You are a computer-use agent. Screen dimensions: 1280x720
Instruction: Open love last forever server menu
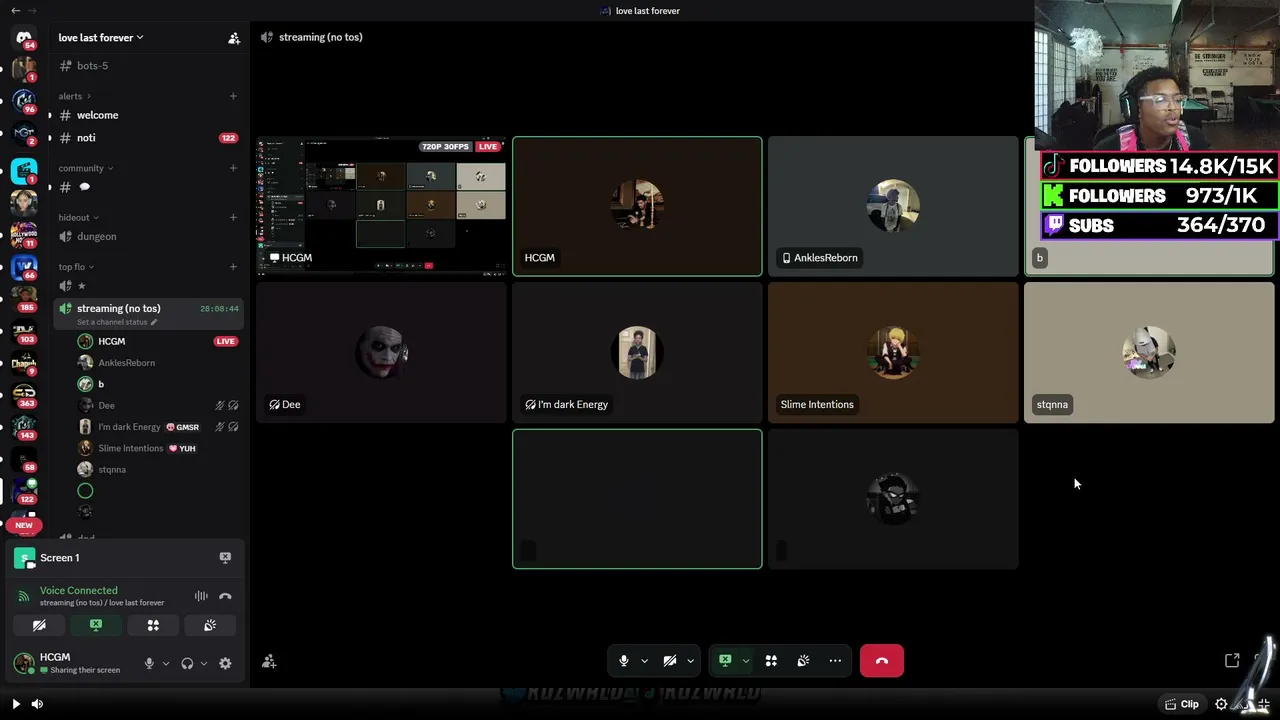click(100, 38)
